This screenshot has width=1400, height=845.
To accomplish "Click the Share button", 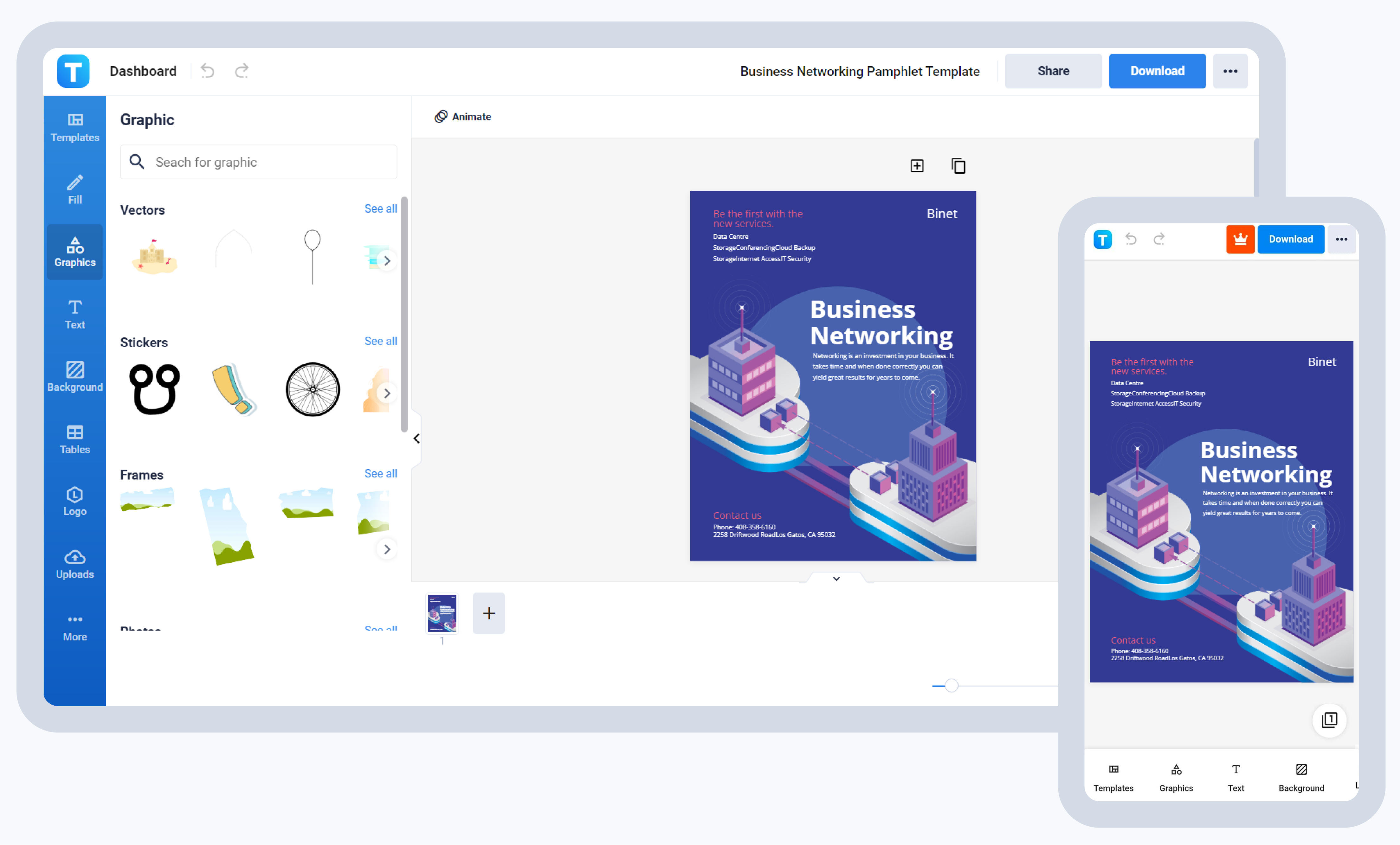I will [1053, 70].
